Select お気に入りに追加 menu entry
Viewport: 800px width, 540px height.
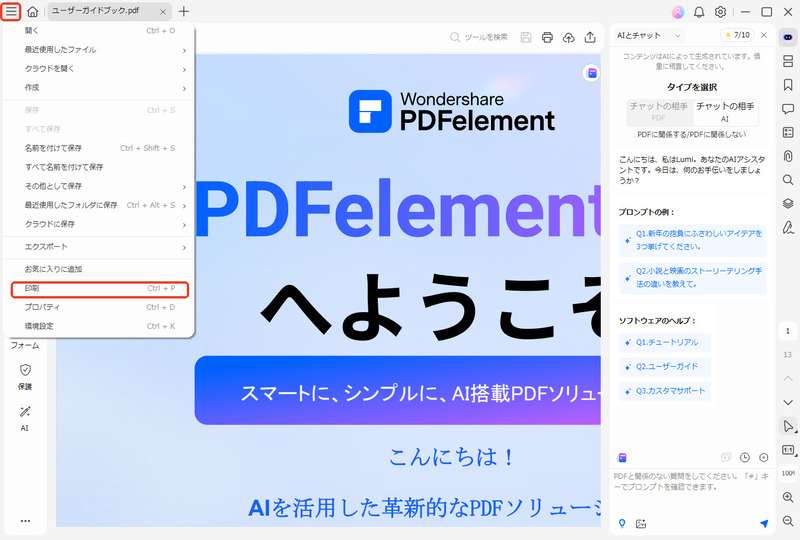pos(99,269)
